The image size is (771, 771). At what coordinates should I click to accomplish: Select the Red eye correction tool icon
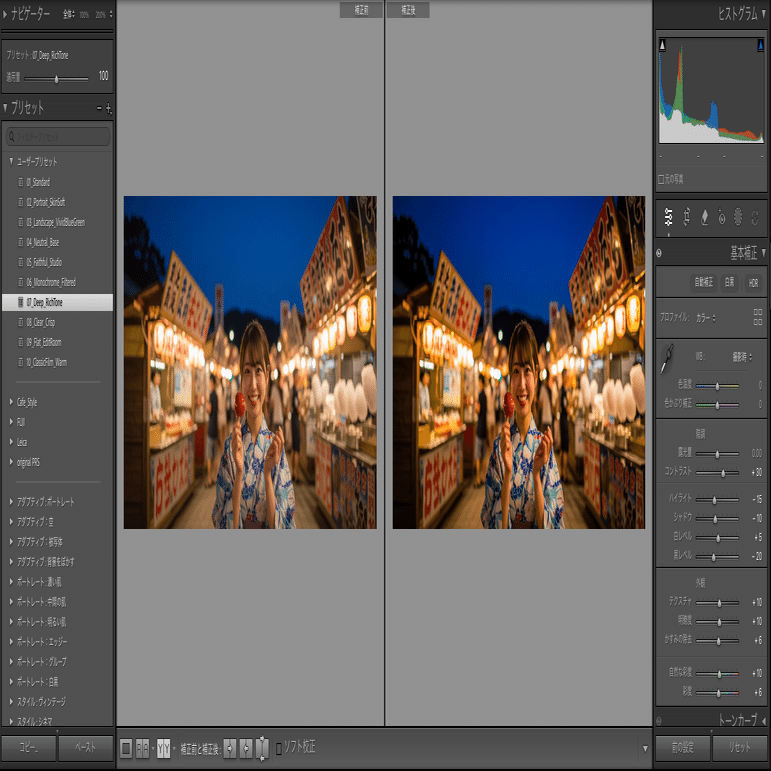721,217
